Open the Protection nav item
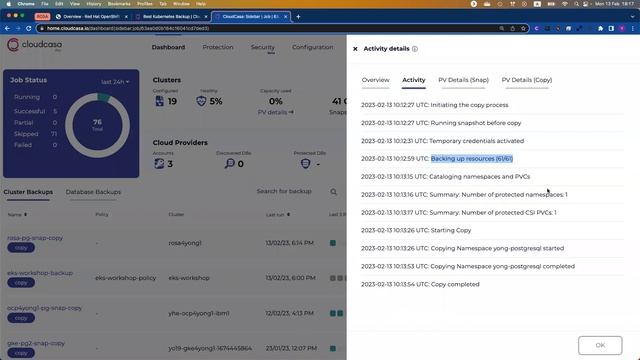640x360 pixels. (218, 47)
